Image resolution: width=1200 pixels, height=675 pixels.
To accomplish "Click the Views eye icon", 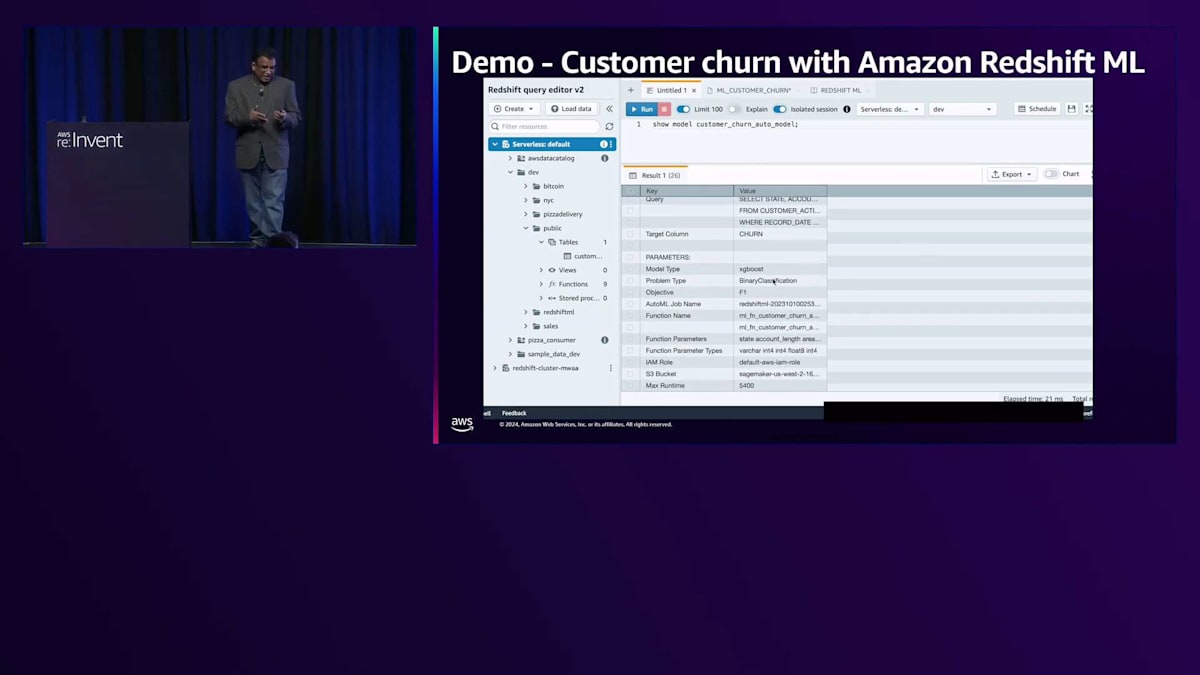I will [x=552, y=270].
